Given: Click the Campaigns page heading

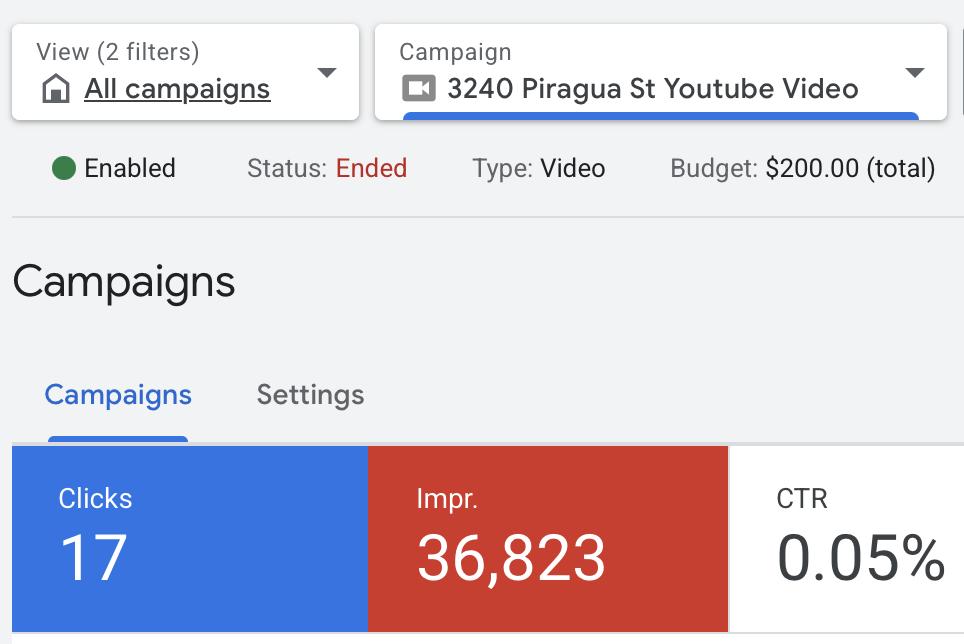Looking at the screenshot, I should 124,282.
